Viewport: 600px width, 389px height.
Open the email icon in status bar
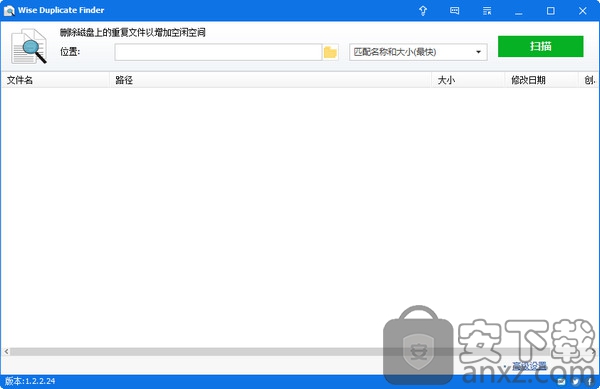coord(561,381)
